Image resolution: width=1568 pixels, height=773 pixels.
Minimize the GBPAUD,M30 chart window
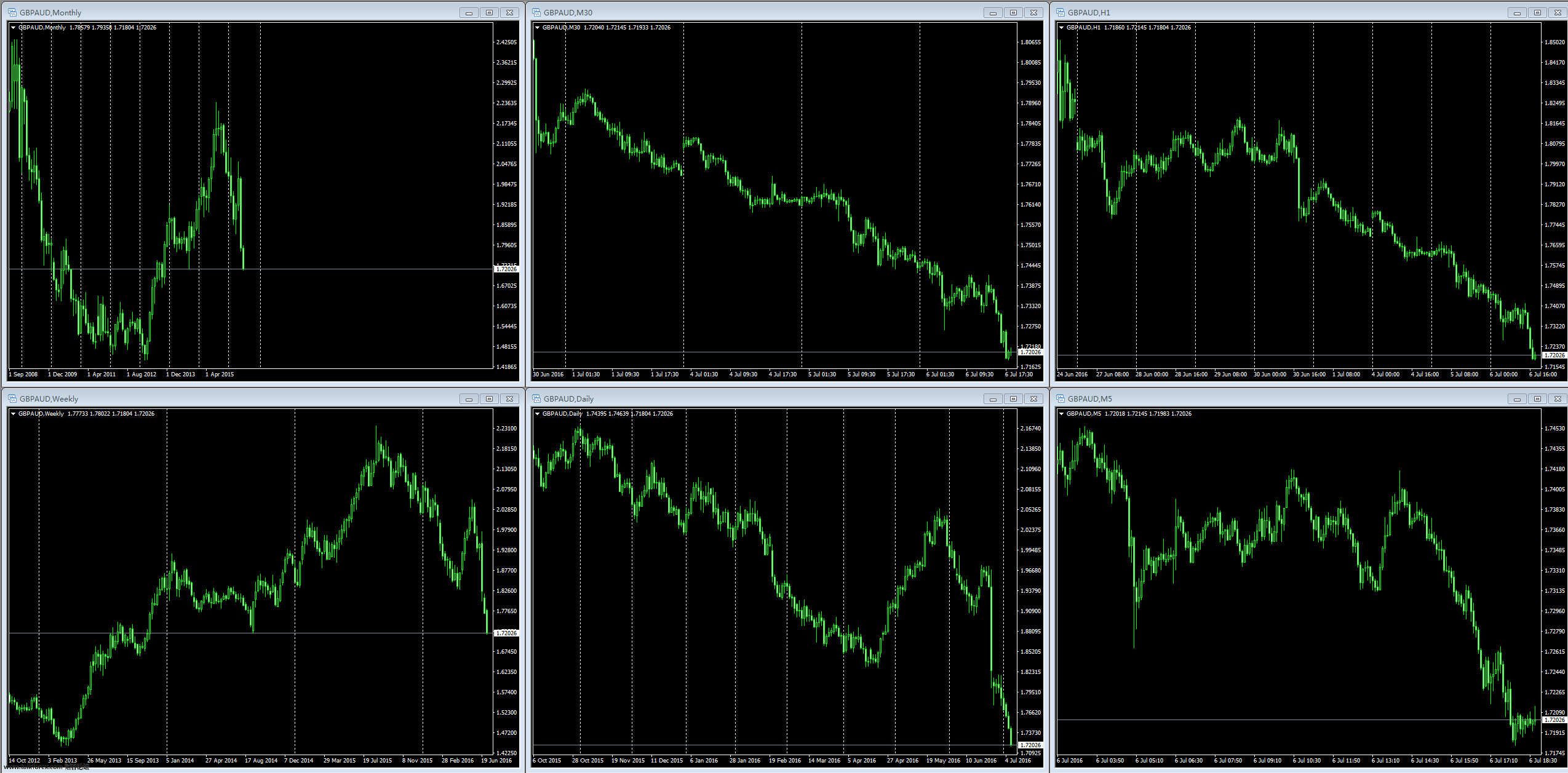[x=993, y=12]
